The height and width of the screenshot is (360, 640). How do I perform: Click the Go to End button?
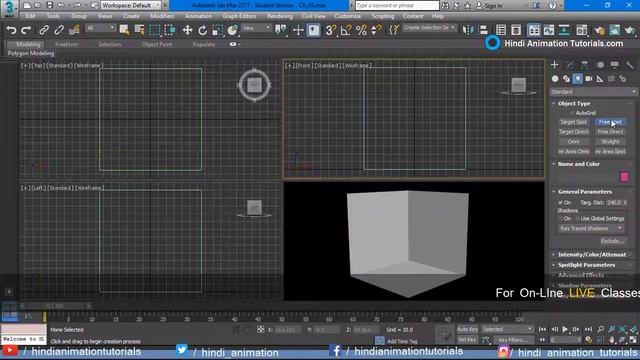588,329
